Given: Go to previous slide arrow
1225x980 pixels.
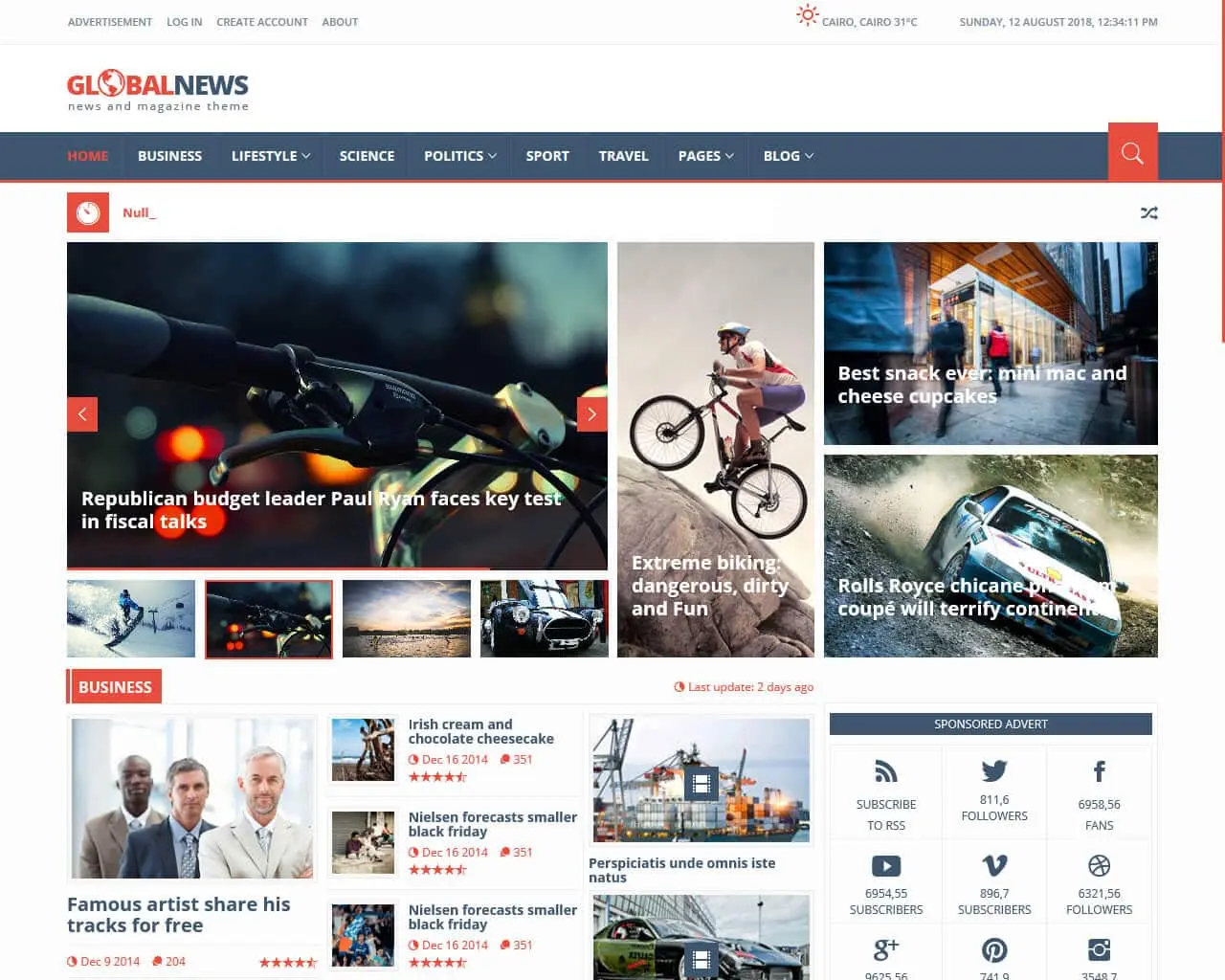Looking at the screenshot, I should pyautogui.click(x=82, y=413).
